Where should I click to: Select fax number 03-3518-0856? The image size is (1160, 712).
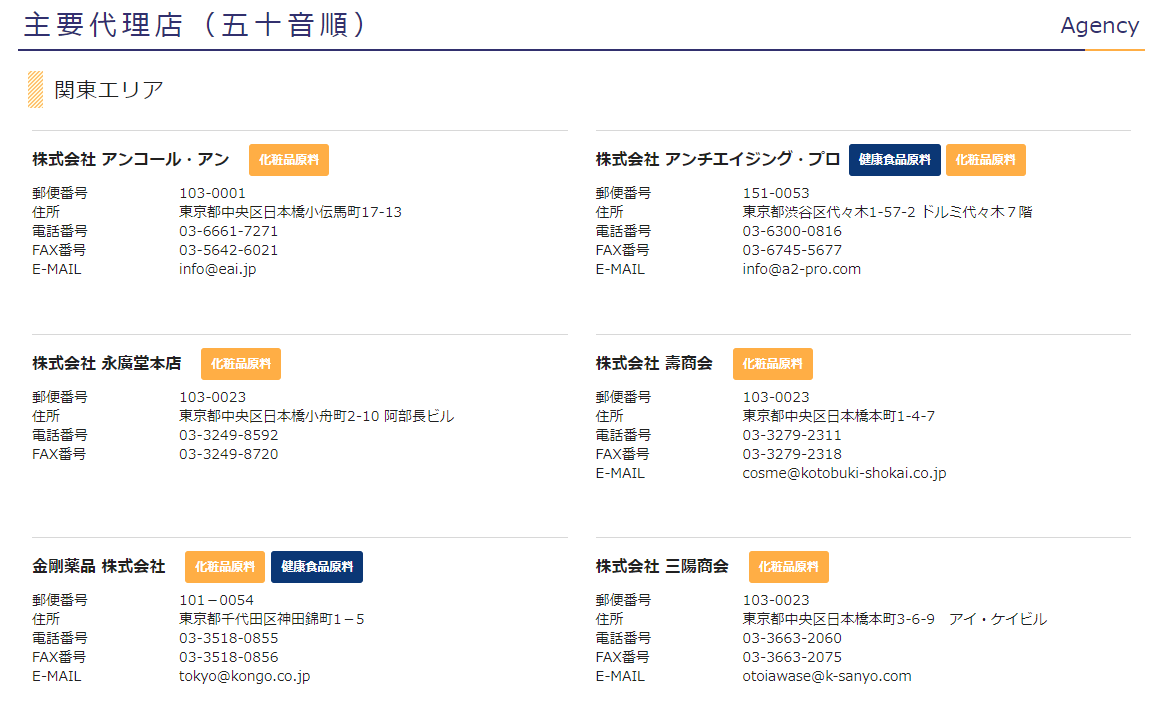229,657
